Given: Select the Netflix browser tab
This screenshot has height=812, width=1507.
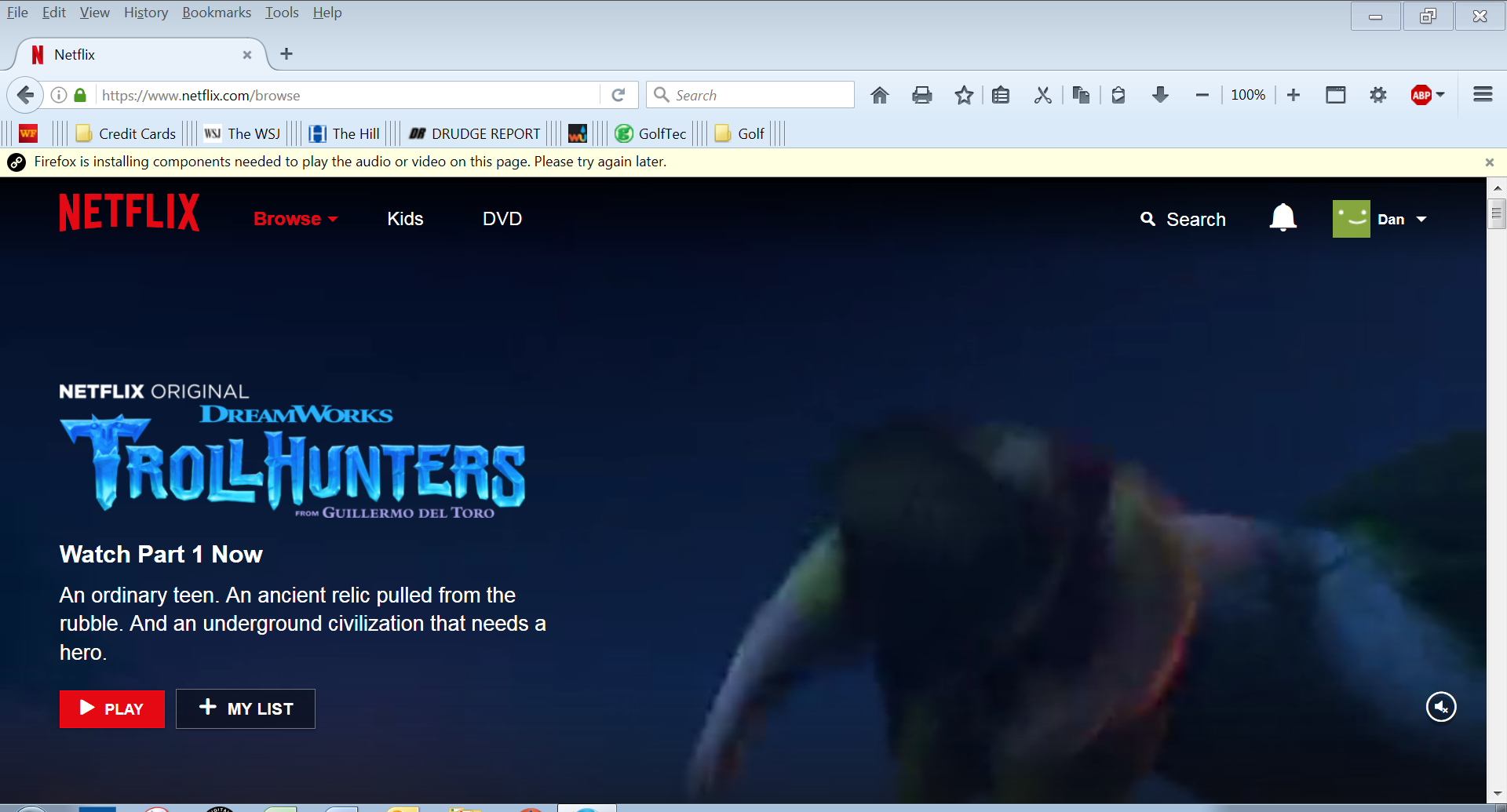Looking at the screenshot, I should [x=141, y=55].
